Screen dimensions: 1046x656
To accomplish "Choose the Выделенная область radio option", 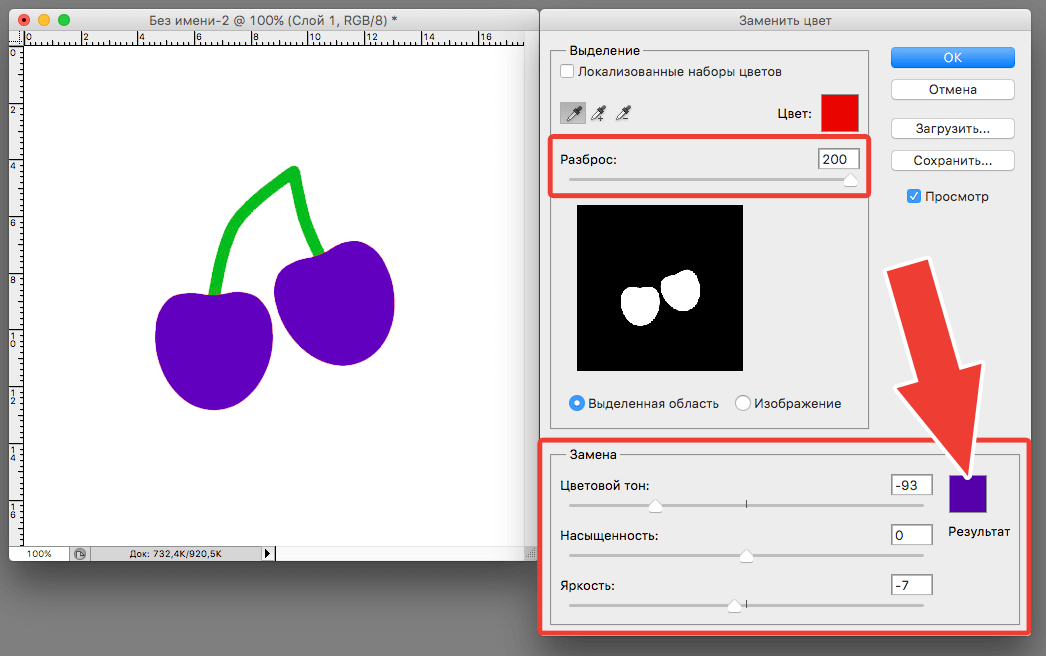I will [577, 404].
